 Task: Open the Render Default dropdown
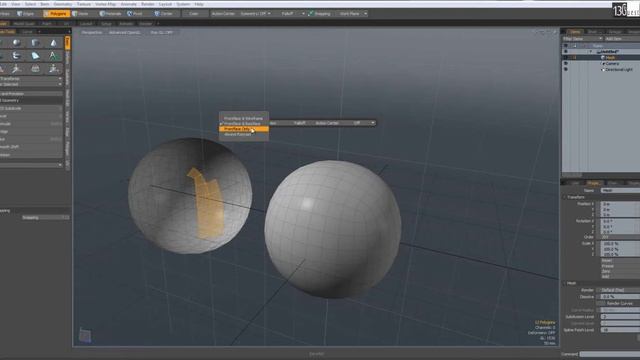620,290
